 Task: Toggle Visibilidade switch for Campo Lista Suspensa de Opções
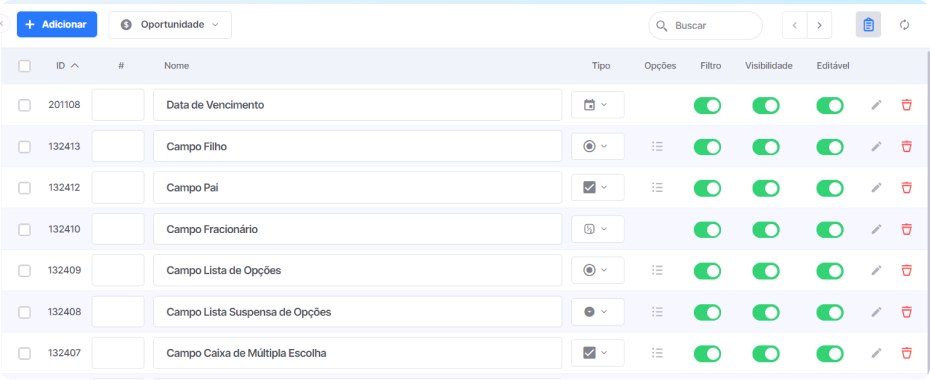pos(766,312)
